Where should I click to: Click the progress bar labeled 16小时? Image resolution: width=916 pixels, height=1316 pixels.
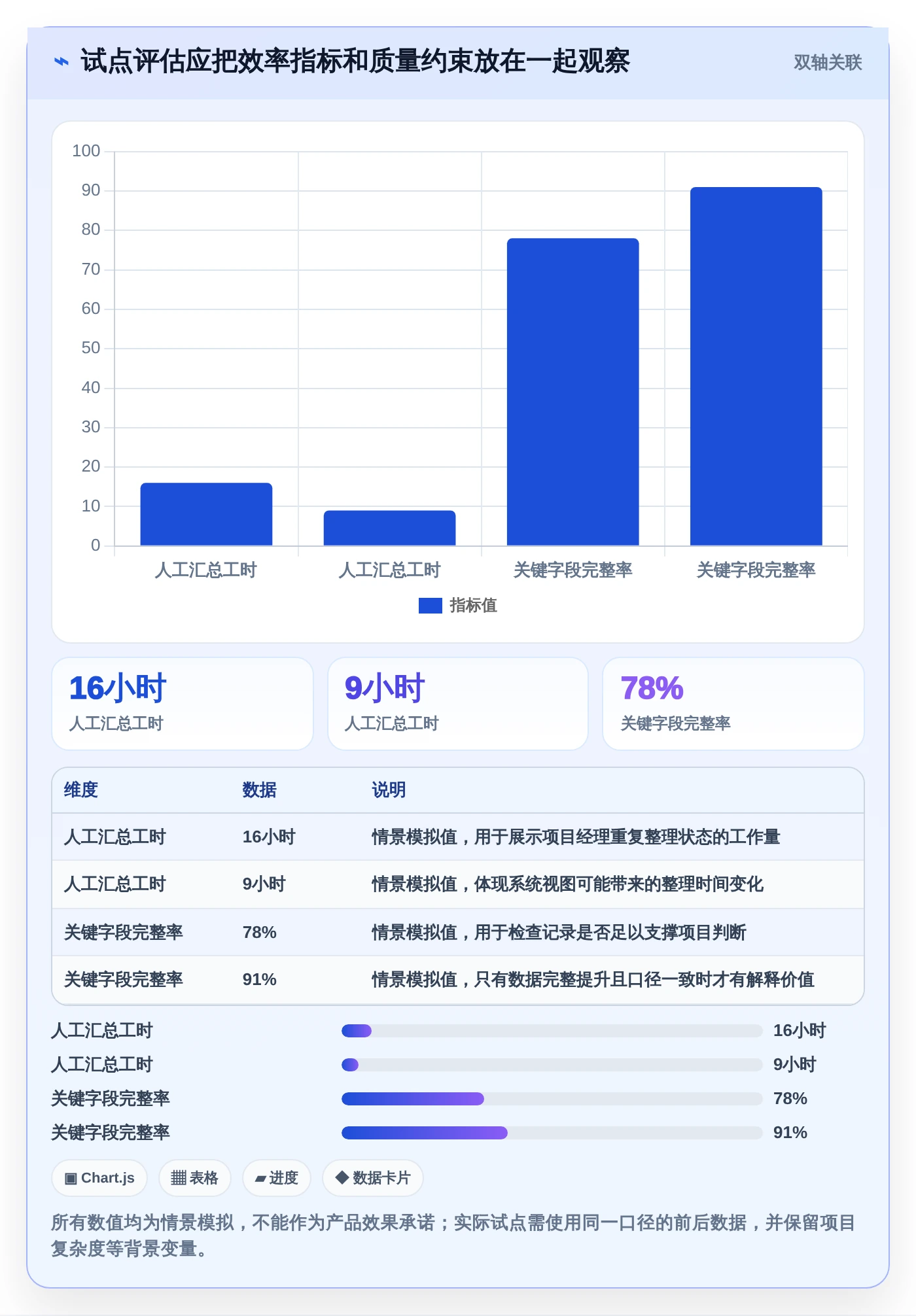coord(552,1031)
